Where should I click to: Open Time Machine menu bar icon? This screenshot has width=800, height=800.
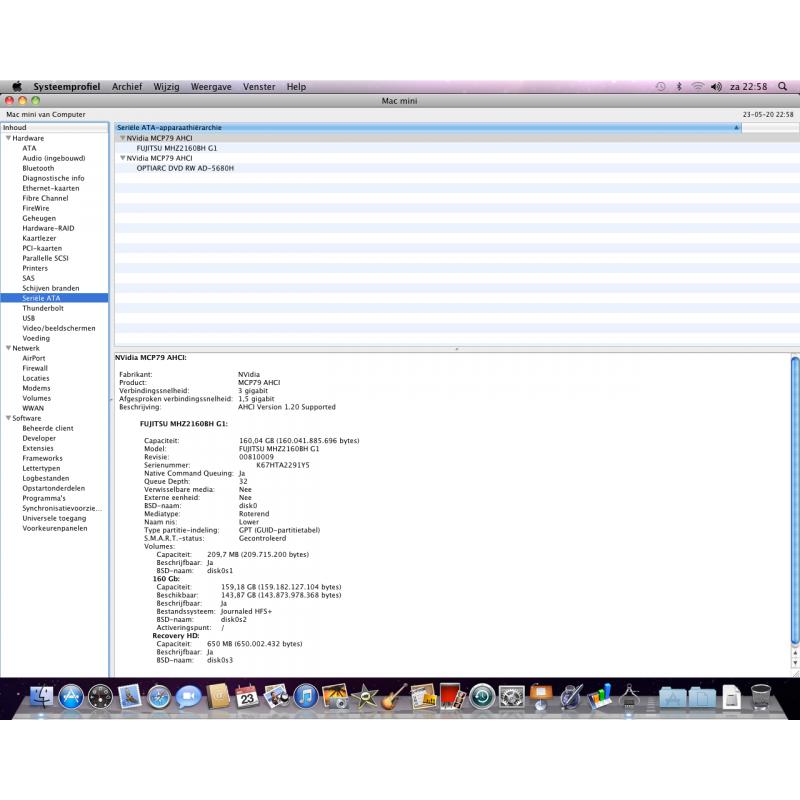[x=661, y=86]
